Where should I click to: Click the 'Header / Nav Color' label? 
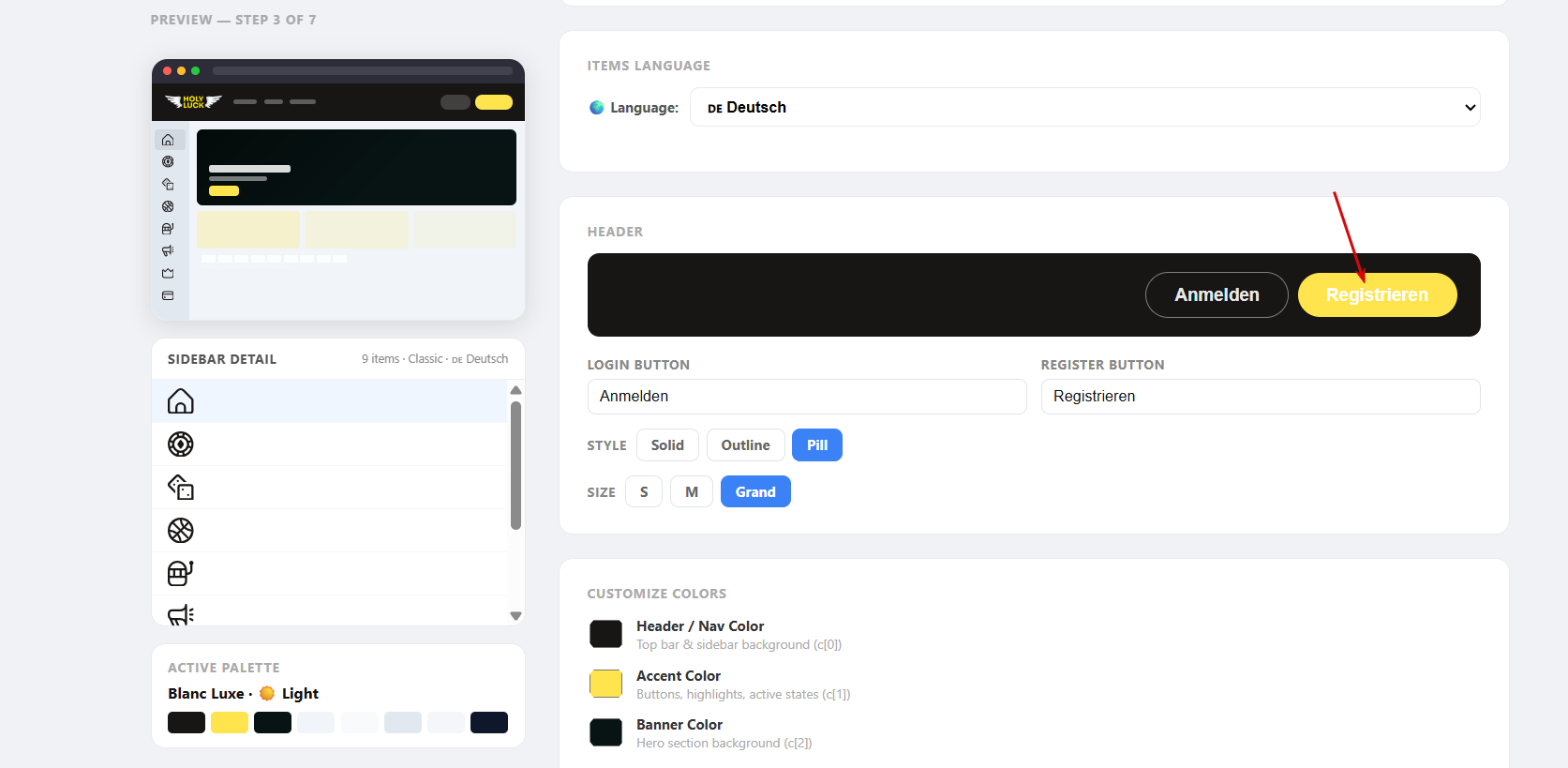700,626
